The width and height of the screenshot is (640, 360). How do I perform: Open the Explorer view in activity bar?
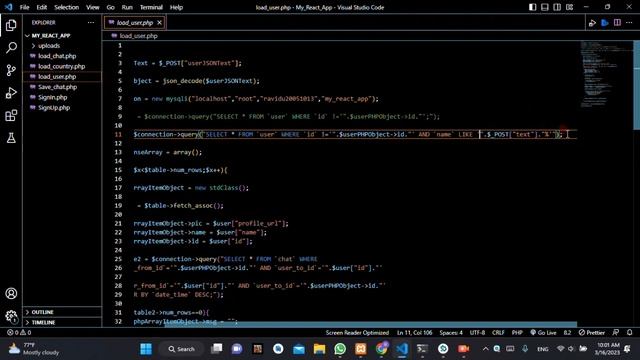[11, 25]
